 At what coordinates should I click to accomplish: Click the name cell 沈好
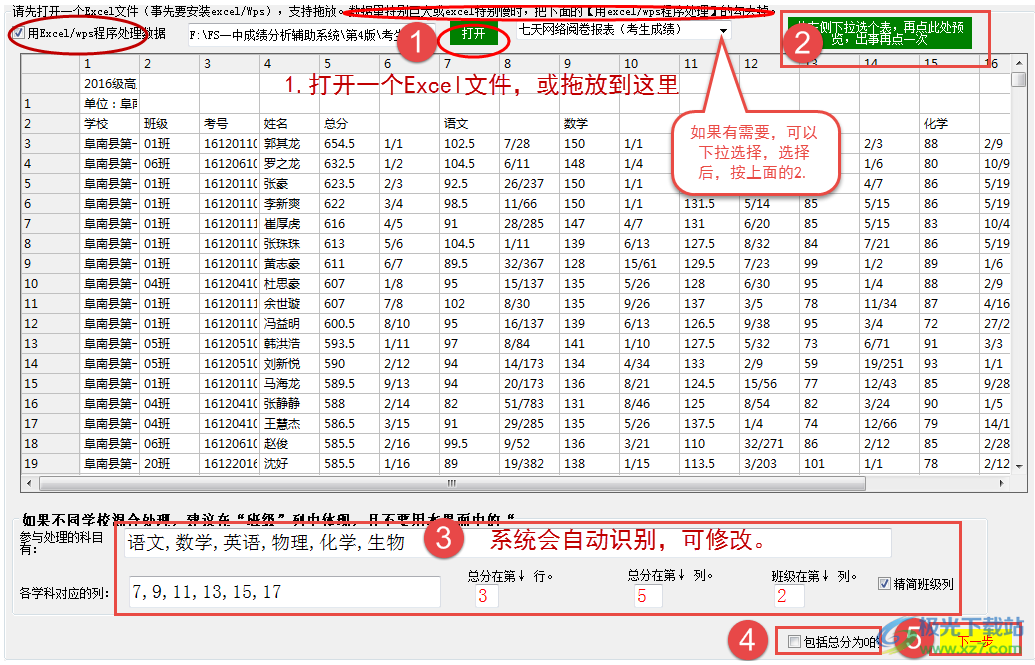pyautogui.click(x=290, y=464)
